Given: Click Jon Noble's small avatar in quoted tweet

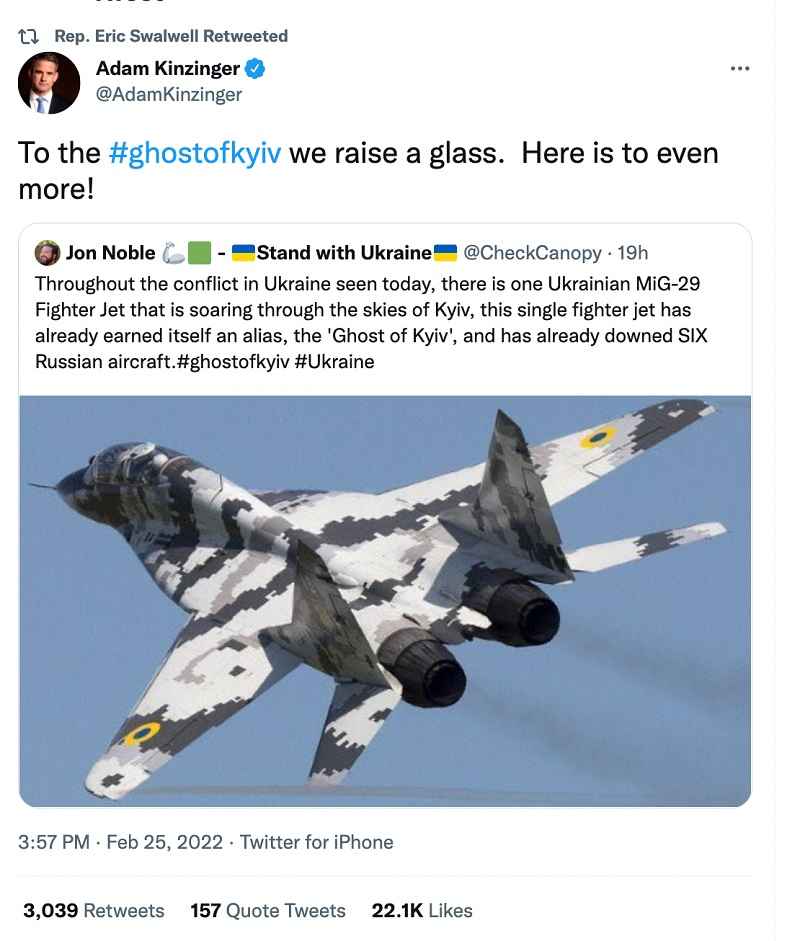Looking at the screenshot, I should point(46,252).
